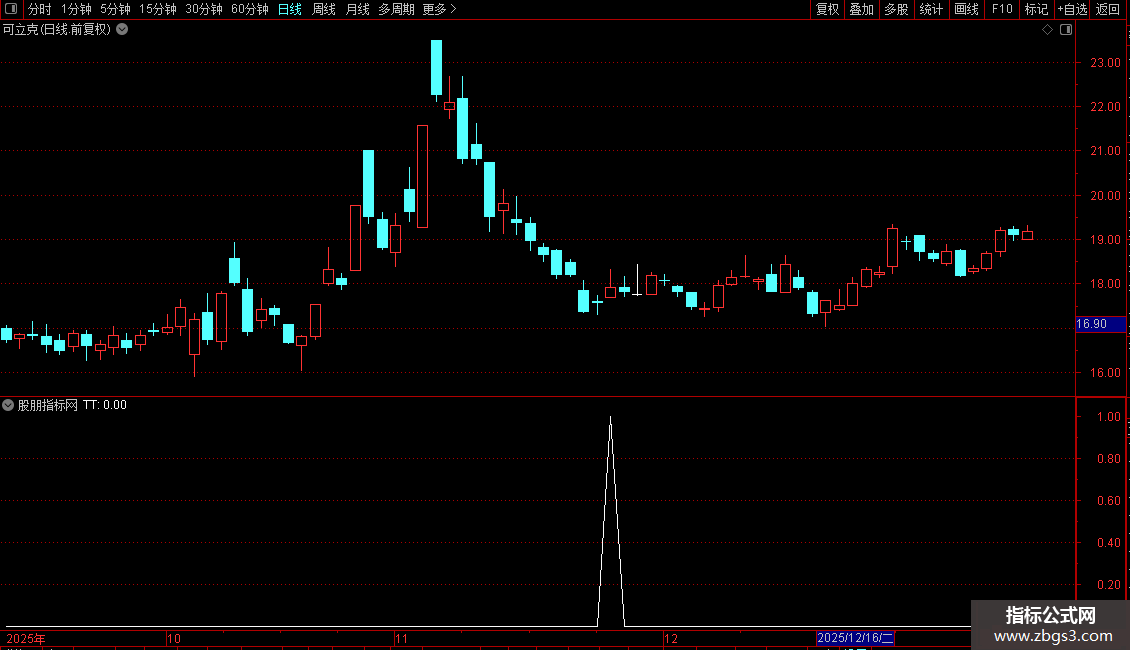Expand the 更多 more periods menu
The height and width of the screenshot is (650, 1130).
[439, 9]
